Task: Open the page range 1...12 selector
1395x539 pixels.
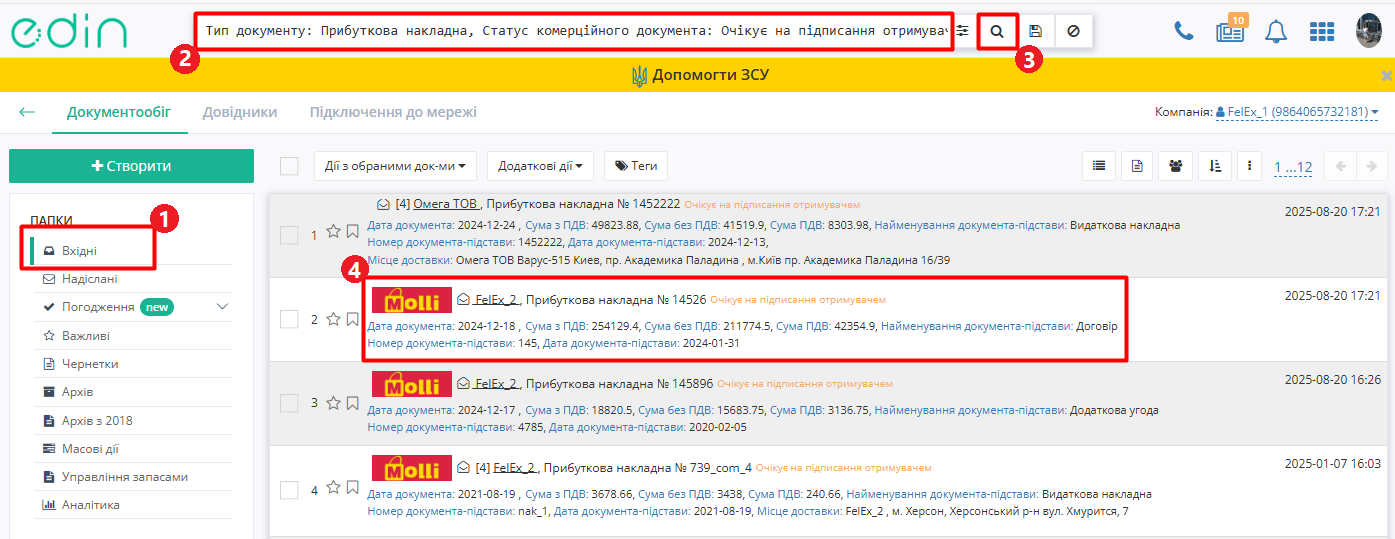Action: pos(1292,167)
